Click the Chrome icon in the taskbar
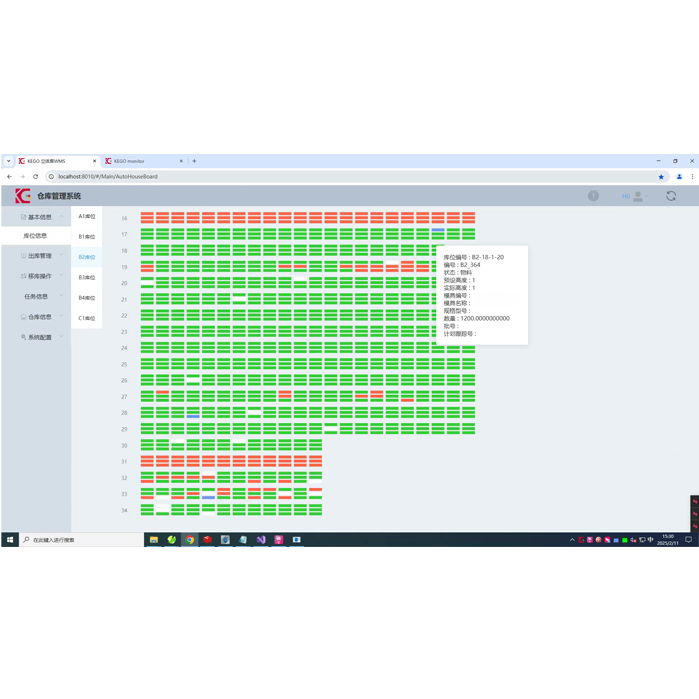This screenshot has height=699, width=699. (x=189, y=540)
